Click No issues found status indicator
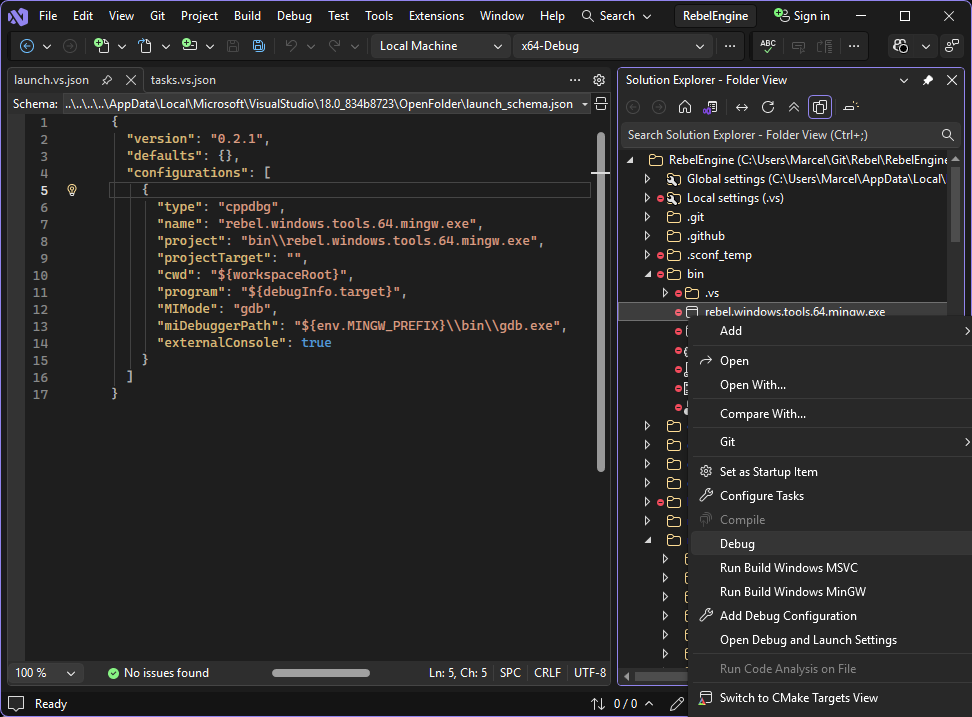The height and width of the screenshot is (717, 972). (x=159, y=672)
